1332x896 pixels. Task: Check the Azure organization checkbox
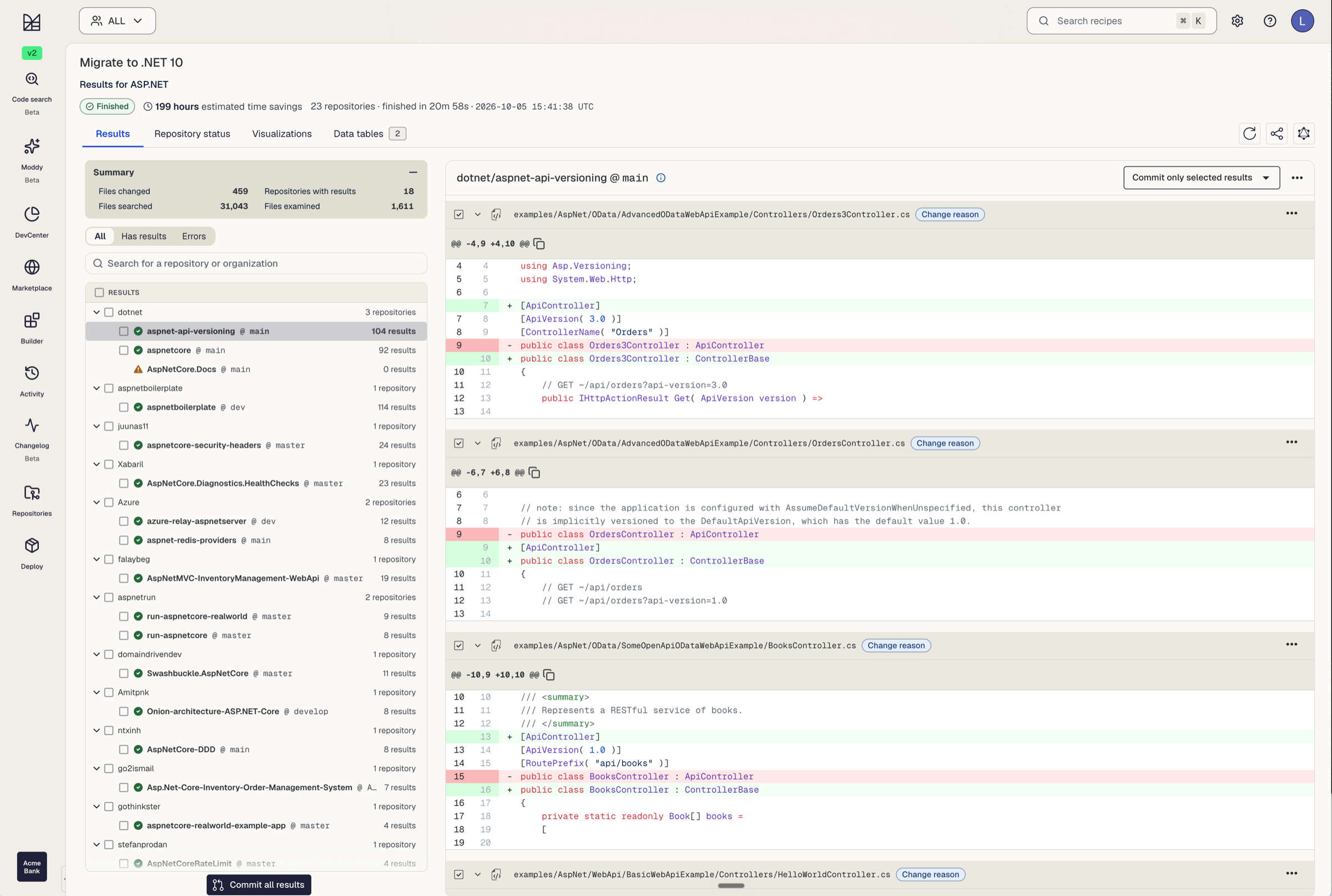(109, 502)
